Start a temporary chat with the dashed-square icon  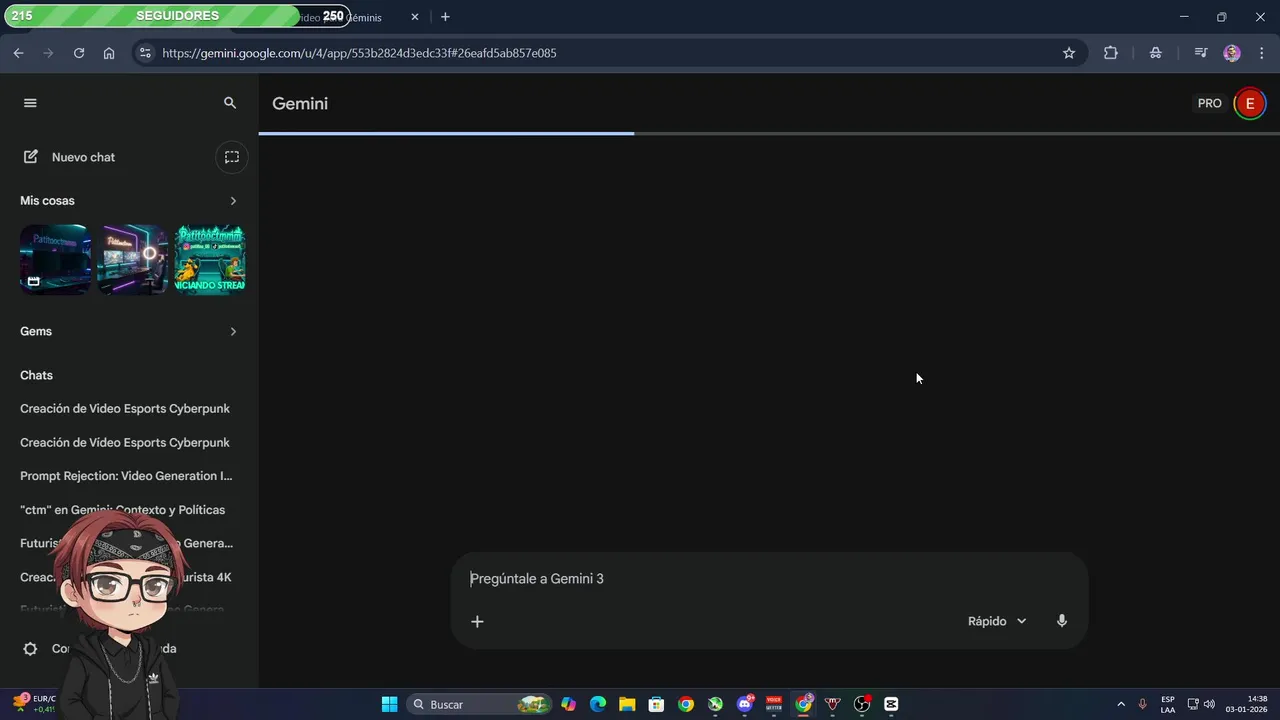[x=231, y=157]
